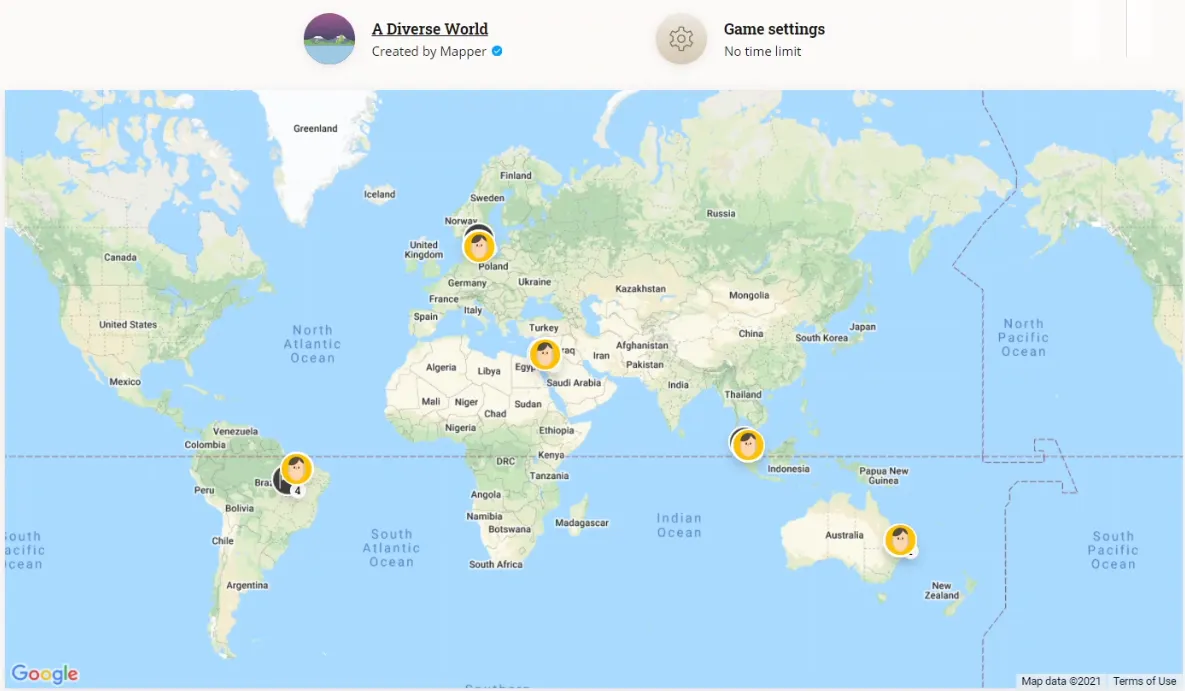The image size is (1185, 691).
Task: Click the Created by Mapper text
Action: (429, 51)
